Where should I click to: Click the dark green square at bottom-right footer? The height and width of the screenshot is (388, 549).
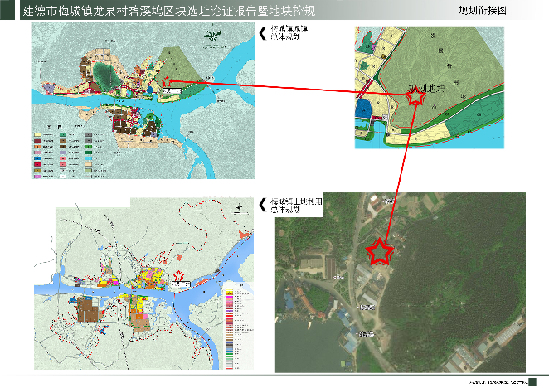(x=533, y=382)
